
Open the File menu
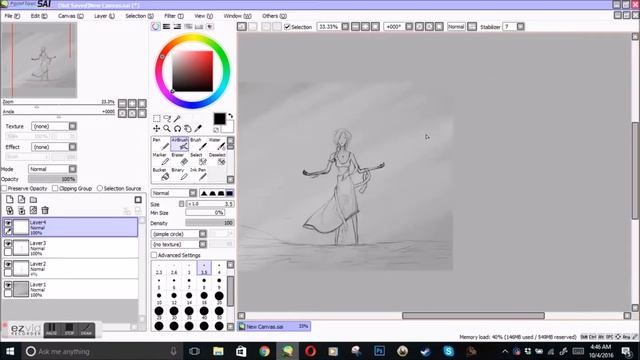pos(12,16)
